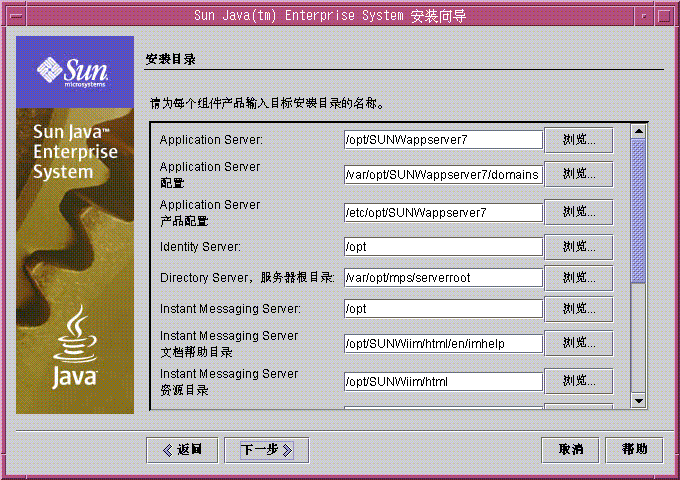Edit the /opt/SUNWiim/html/en/imhelp field
Screen dimensions: 680x480
point(443,343)
